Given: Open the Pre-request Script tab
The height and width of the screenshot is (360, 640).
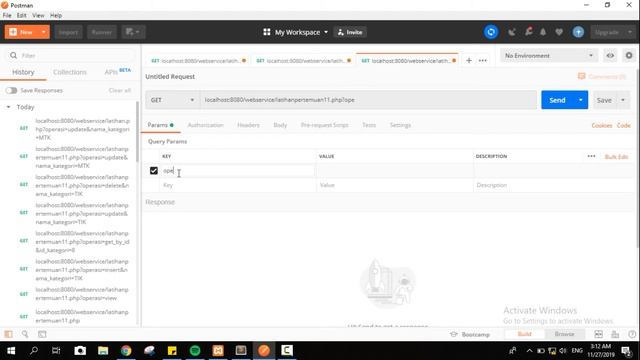Looking at the screenshot, I should 324,125.
